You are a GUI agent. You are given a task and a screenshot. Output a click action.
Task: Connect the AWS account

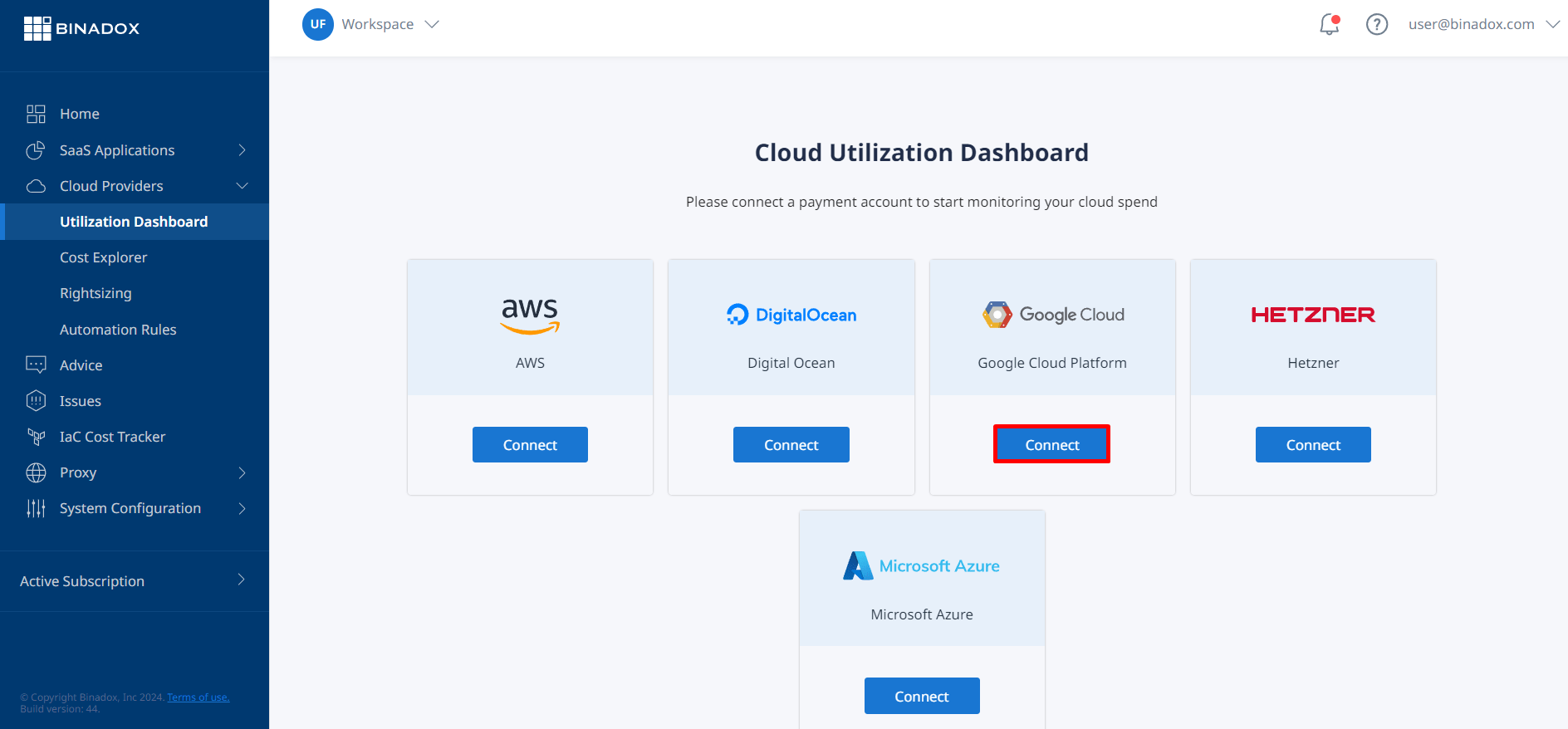(x=530, y=445)
